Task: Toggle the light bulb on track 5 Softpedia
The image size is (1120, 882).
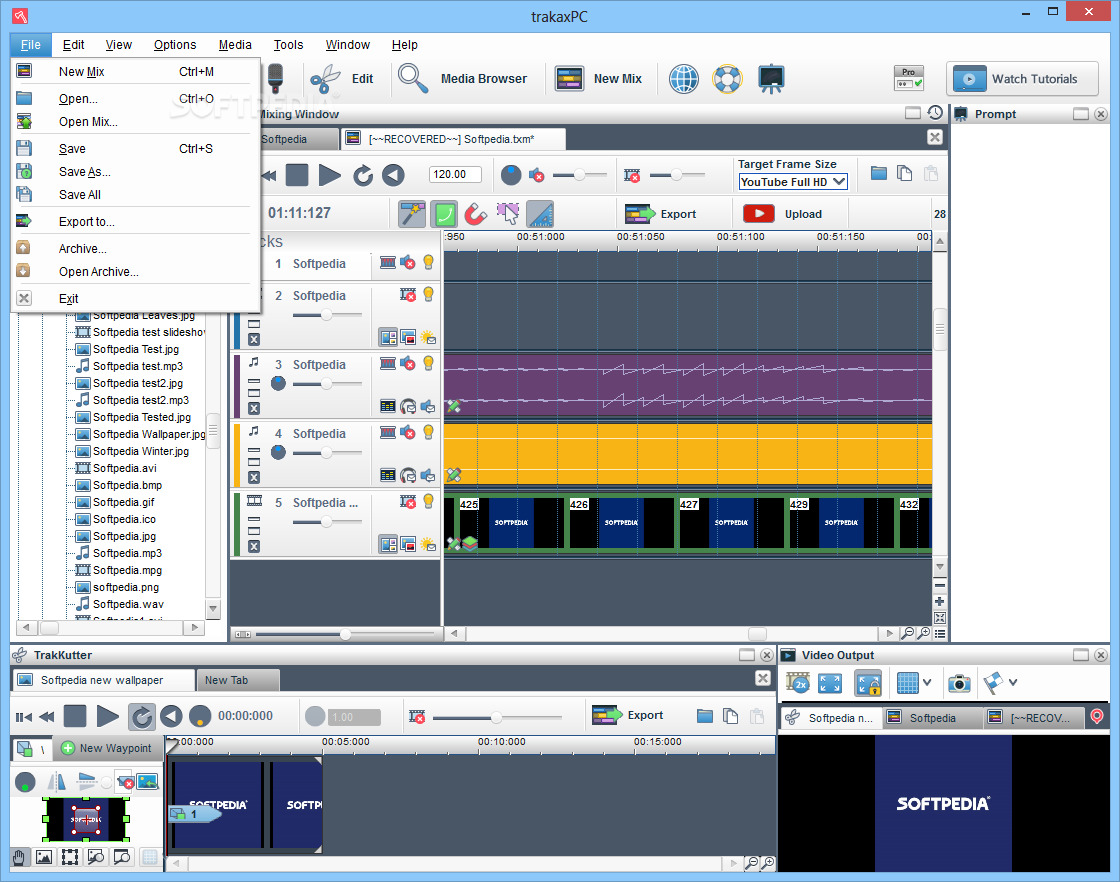Action: 429,501
